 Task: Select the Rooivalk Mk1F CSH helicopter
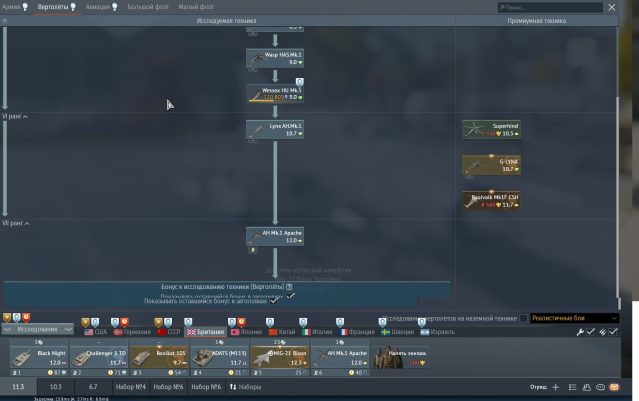coord(490,200)
